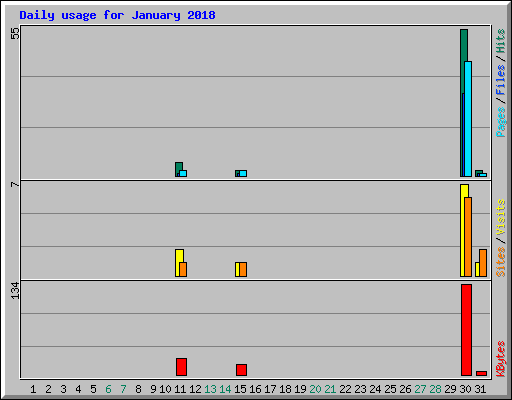Image resolution: width=512 pixels, height=400 pixels.
Task: Click the 'Visits' legend label
Action: click(500, 217)
